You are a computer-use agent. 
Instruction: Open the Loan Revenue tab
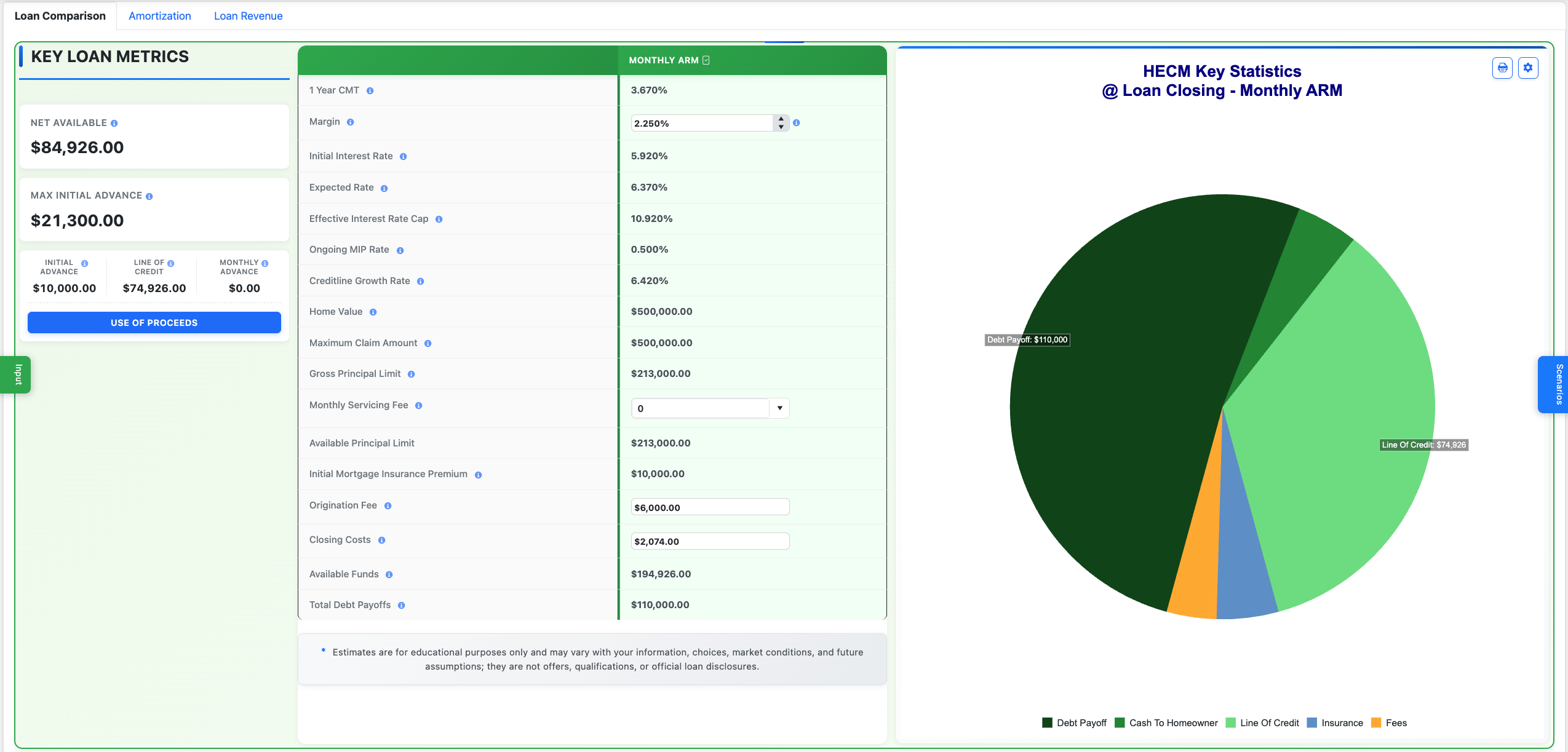point(248,16)
